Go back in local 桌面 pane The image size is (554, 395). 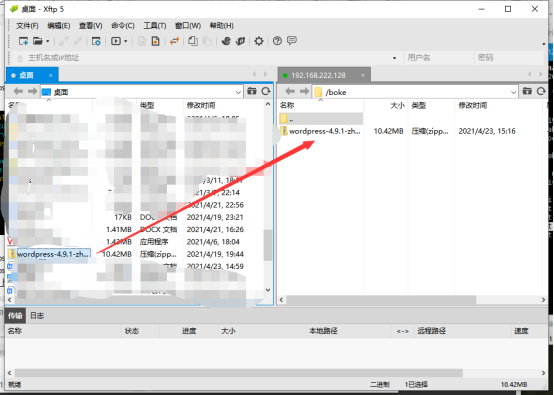[x=18, y=92]
